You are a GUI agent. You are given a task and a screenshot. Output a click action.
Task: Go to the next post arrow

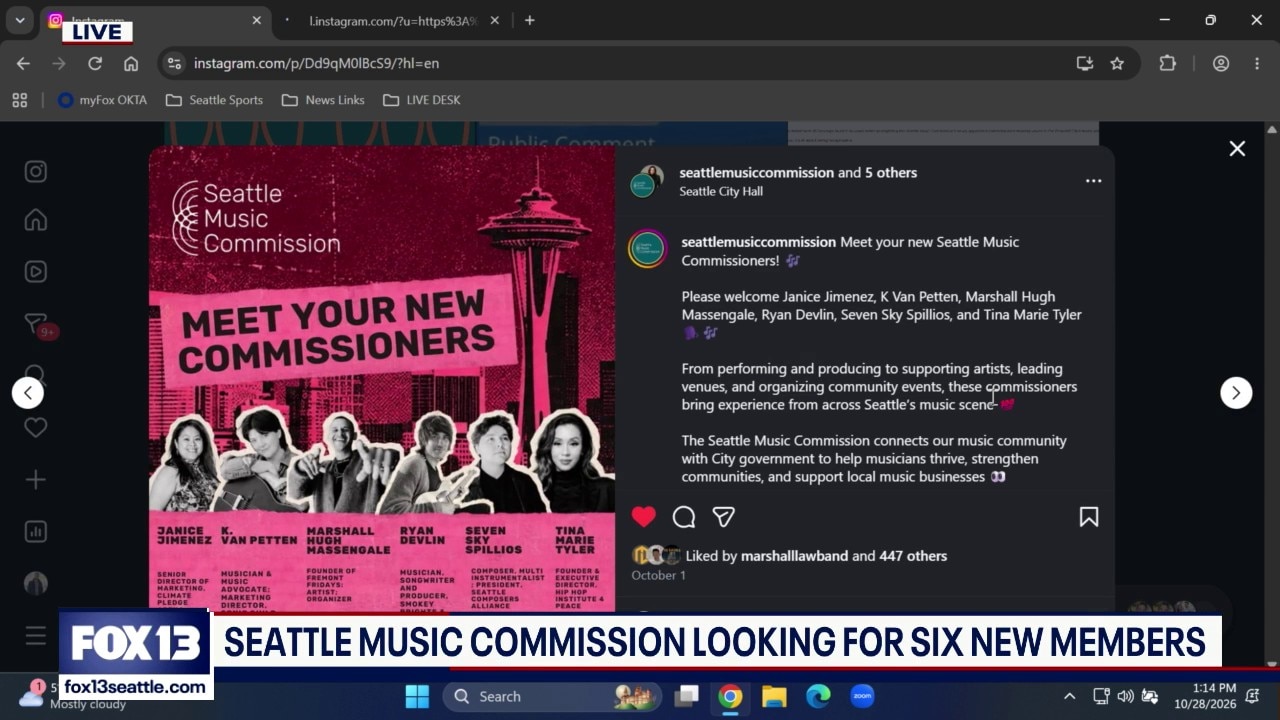click(1236, 393)
